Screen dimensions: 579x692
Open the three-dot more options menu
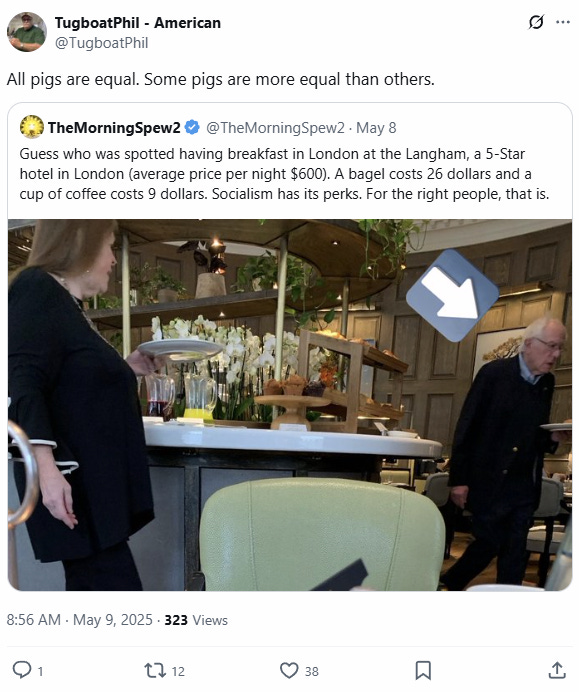tap(563, 22)
